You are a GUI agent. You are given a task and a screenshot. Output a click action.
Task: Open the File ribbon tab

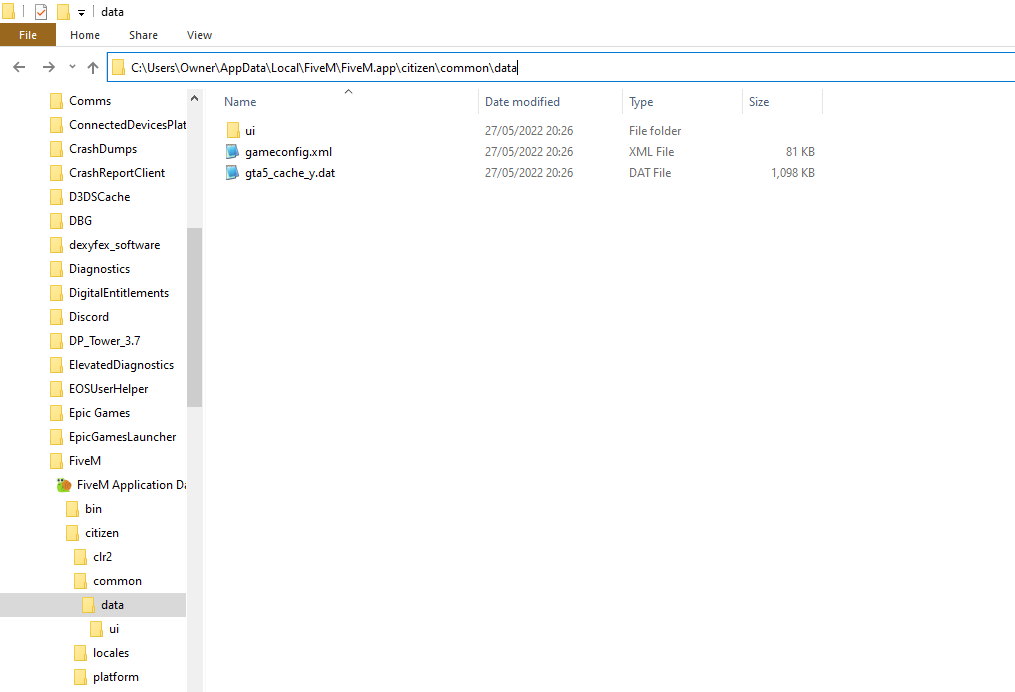28,35
